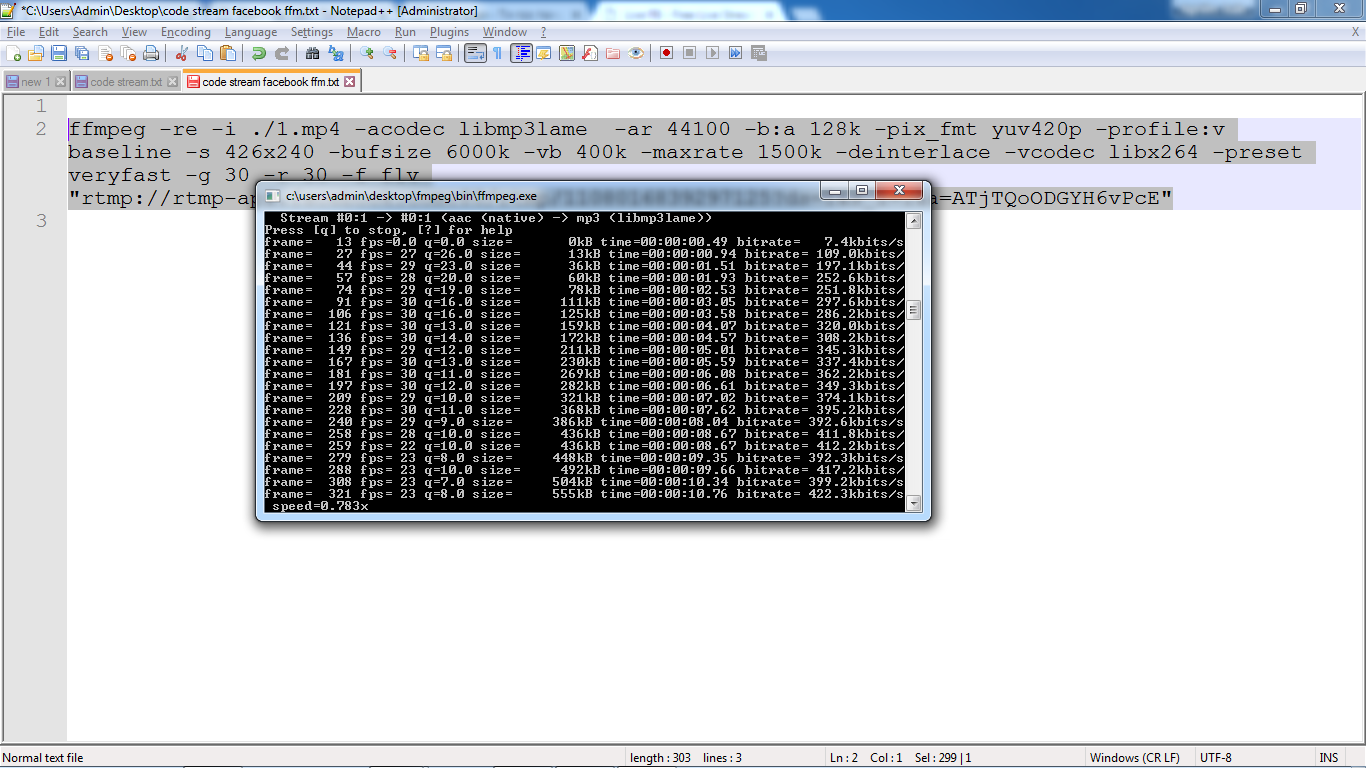Click the scrollbar thumb in ffmpeg console
The width and height of the screenshot is (1366, 768).
[913, 310]
